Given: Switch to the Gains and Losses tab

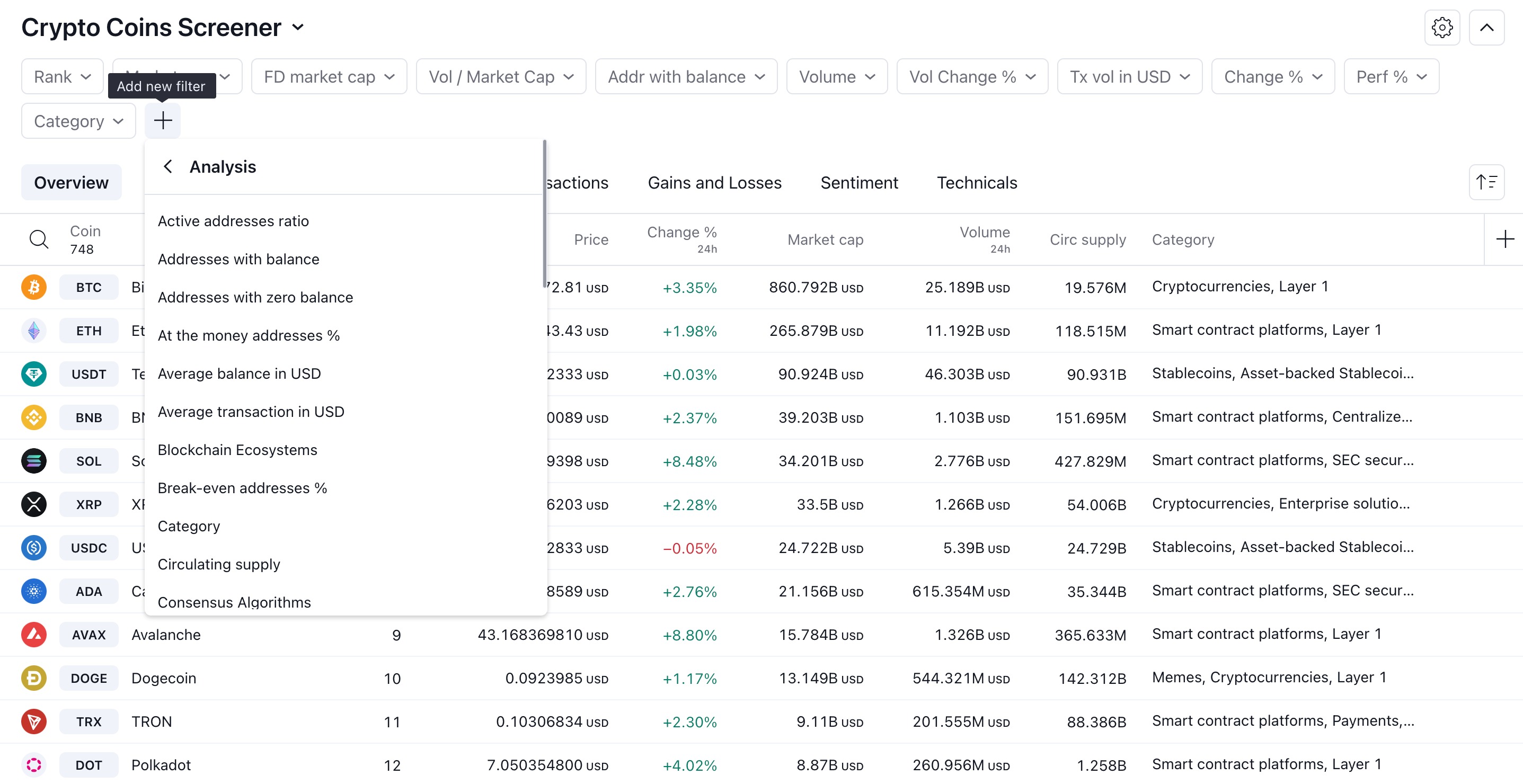Looking at the screenshot, I should click(x=714, y=183).
